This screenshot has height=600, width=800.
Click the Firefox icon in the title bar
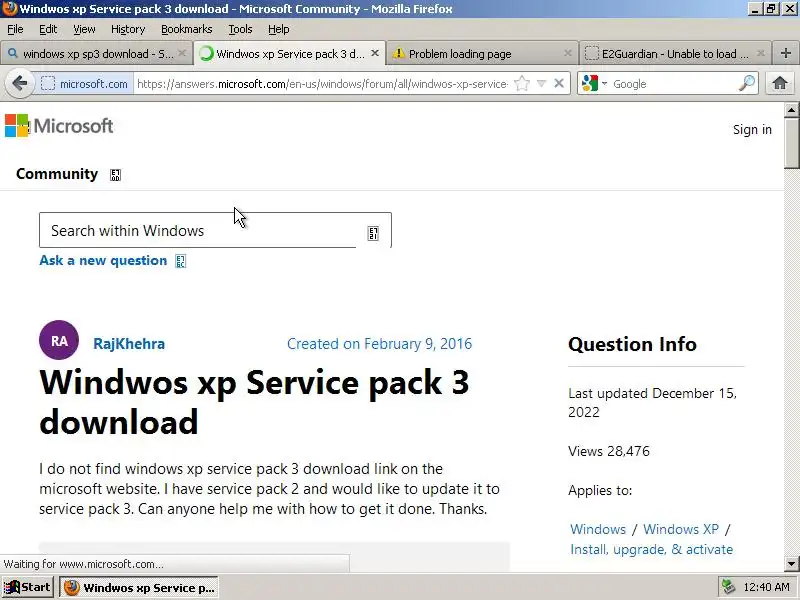click(x=9, y=9)
